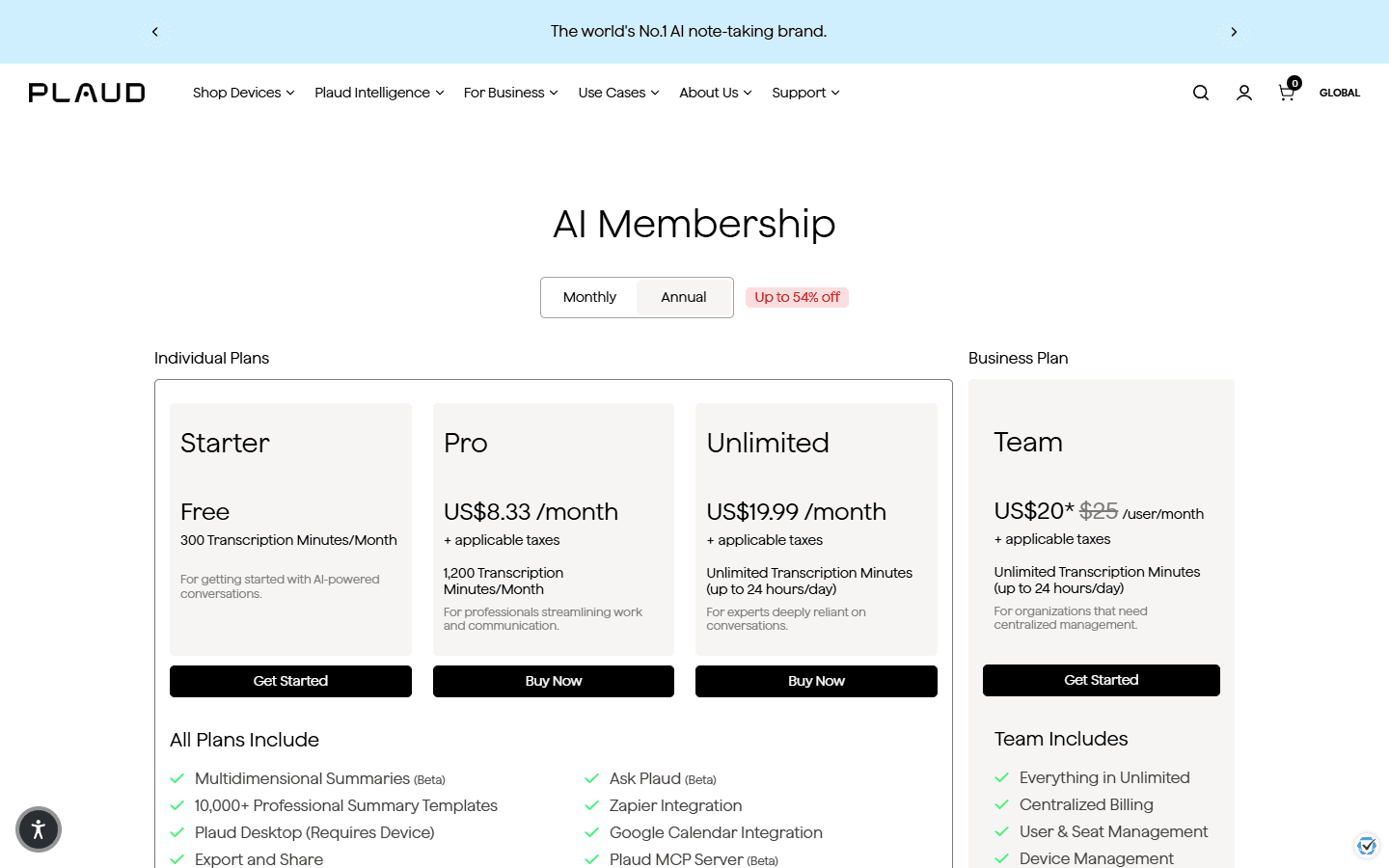This screenshot has width=1389, height=868.
Task: Click the 'Pro' plan title
Action: point(465,443)
